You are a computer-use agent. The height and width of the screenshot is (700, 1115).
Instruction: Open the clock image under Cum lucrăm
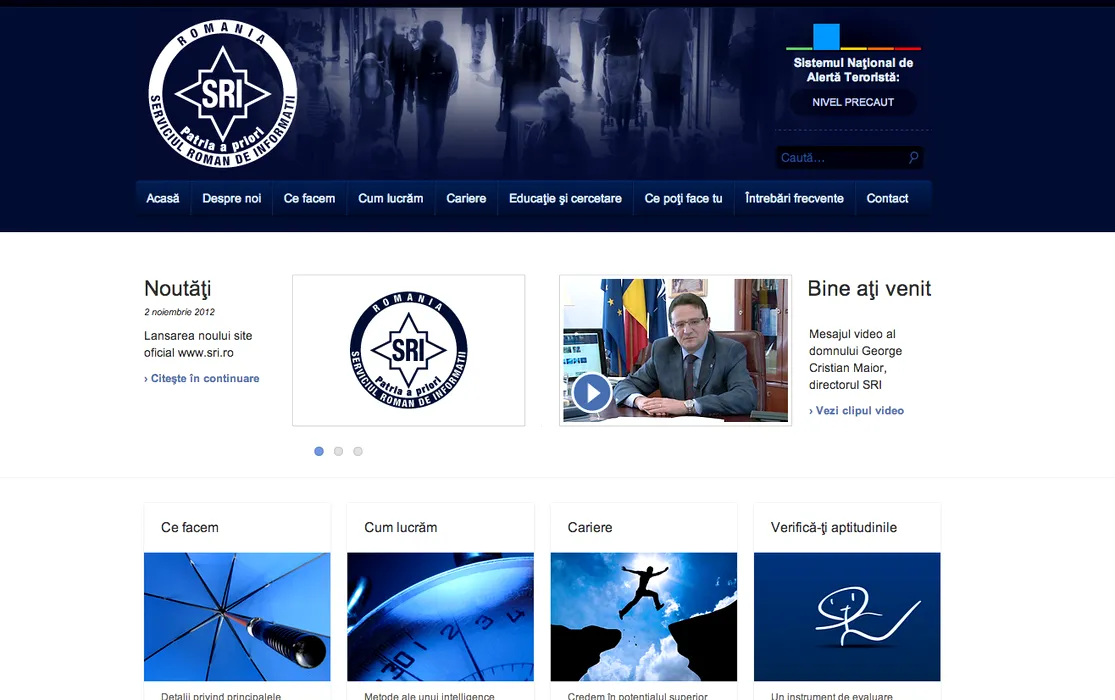click(x=440, y=616)
